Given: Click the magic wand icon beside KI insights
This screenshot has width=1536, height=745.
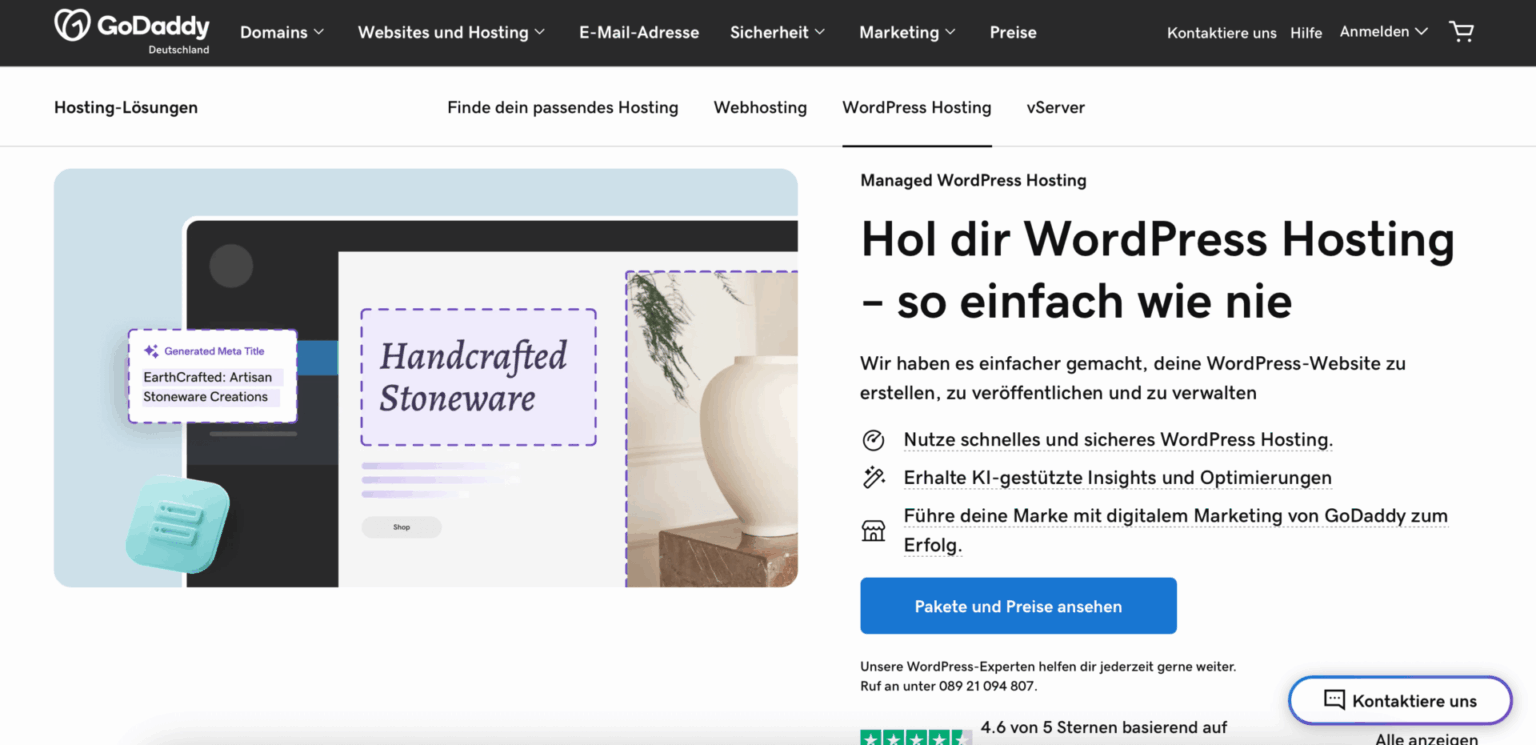Looking at the screenshot, I should coord(873,477).
